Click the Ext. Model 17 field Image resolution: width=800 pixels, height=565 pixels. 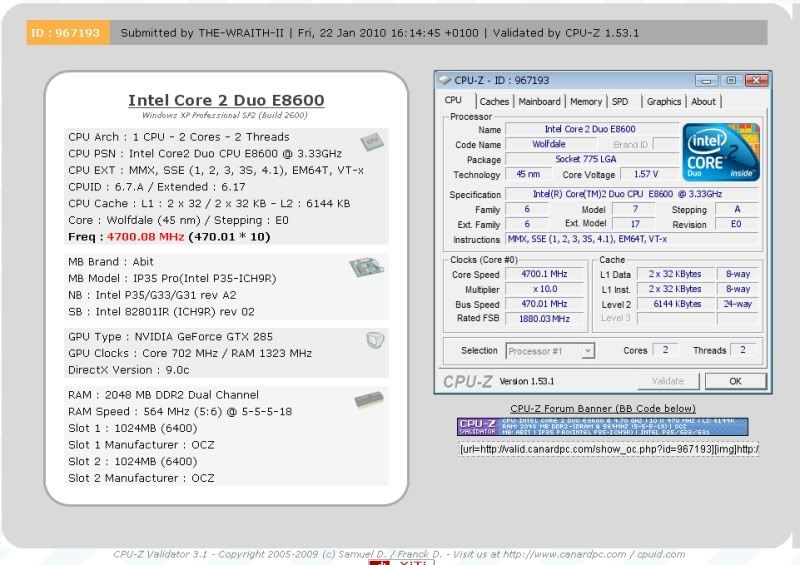point(634,224)
